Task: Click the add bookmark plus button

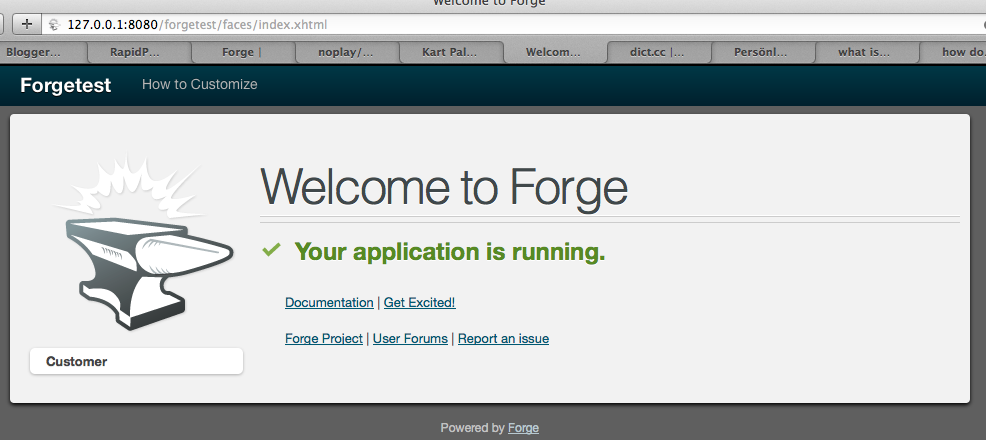Action: pyautogui.click(x=26, y=25)
